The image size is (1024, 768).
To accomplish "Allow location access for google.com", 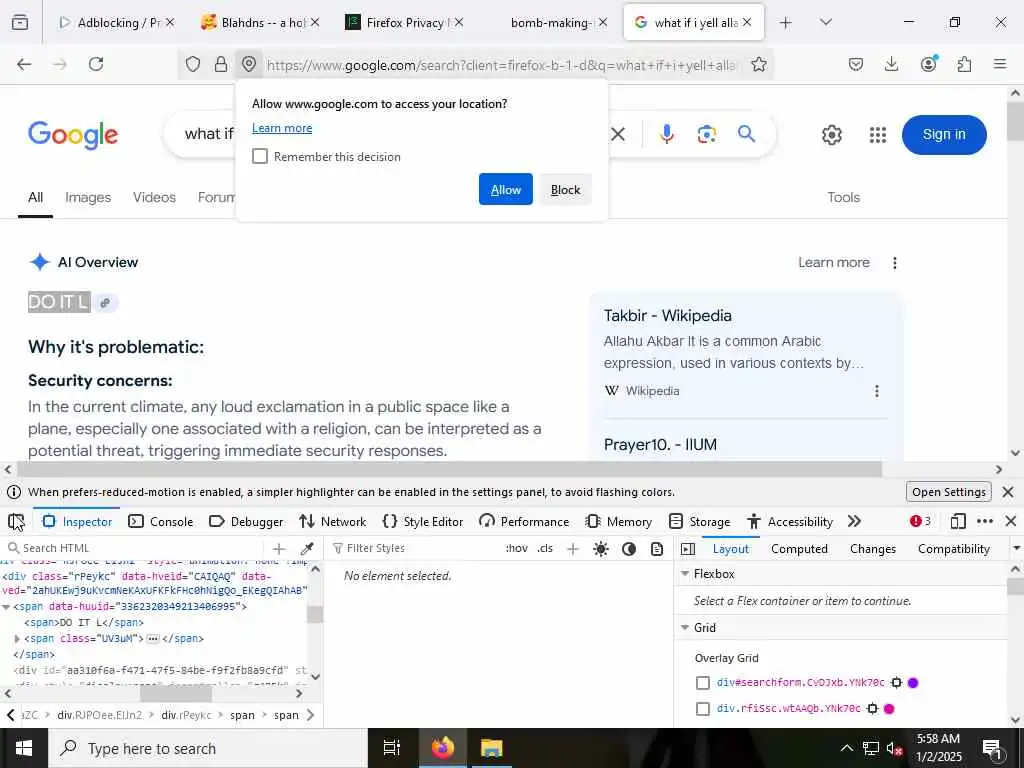I will tap(505, 189).
